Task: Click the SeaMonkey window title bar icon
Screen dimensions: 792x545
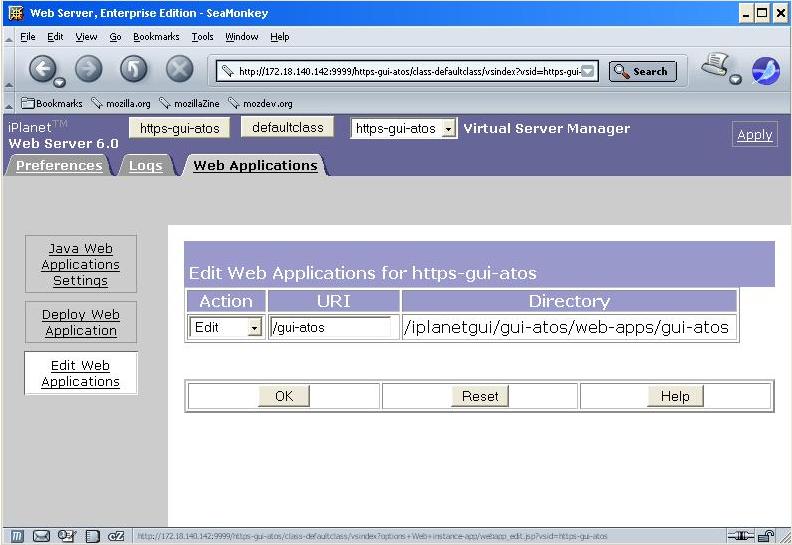Action: pyautogui.click(x=16, y=13)
